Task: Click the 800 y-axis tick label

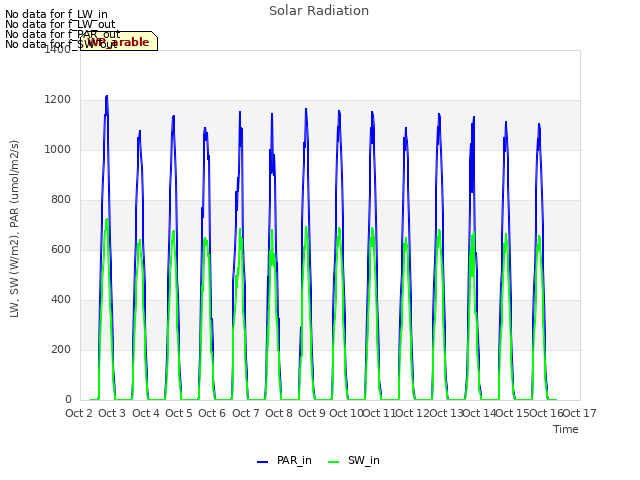Action: pyautogui.click(x=61, y=200)
